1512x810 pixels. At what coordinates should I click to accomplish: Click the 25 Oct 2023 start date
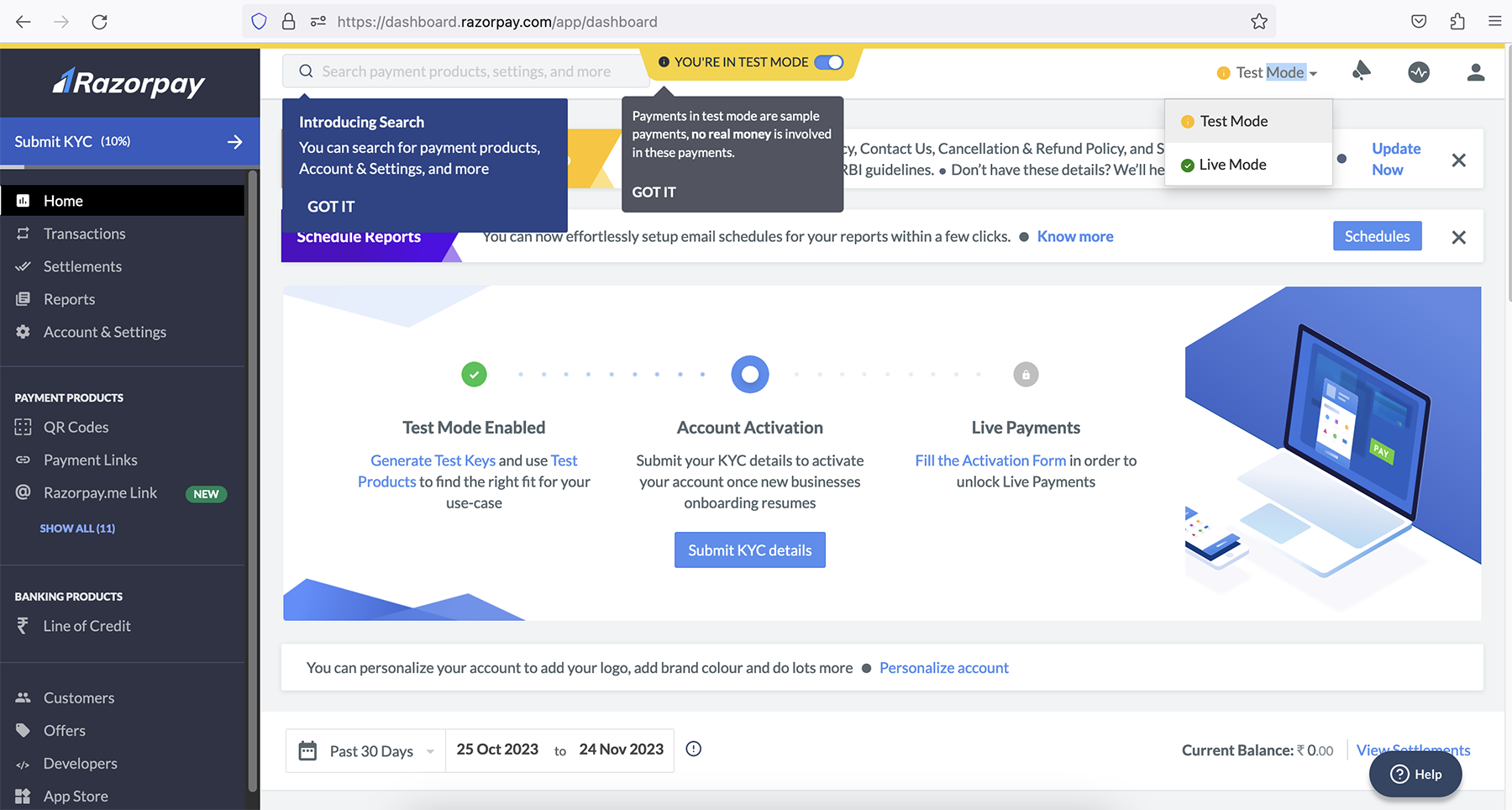point(497,750)
